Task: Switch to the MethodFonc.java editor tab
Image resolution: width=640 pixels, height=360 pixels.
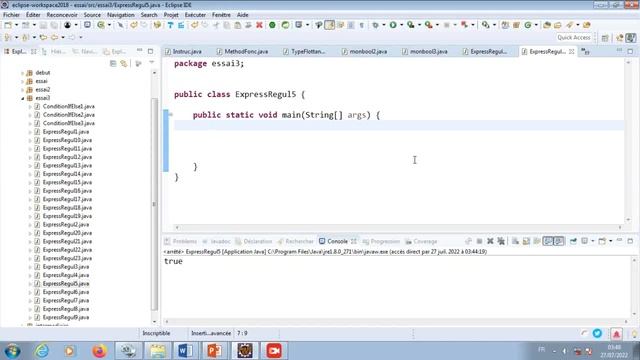Action: point(242,52)
